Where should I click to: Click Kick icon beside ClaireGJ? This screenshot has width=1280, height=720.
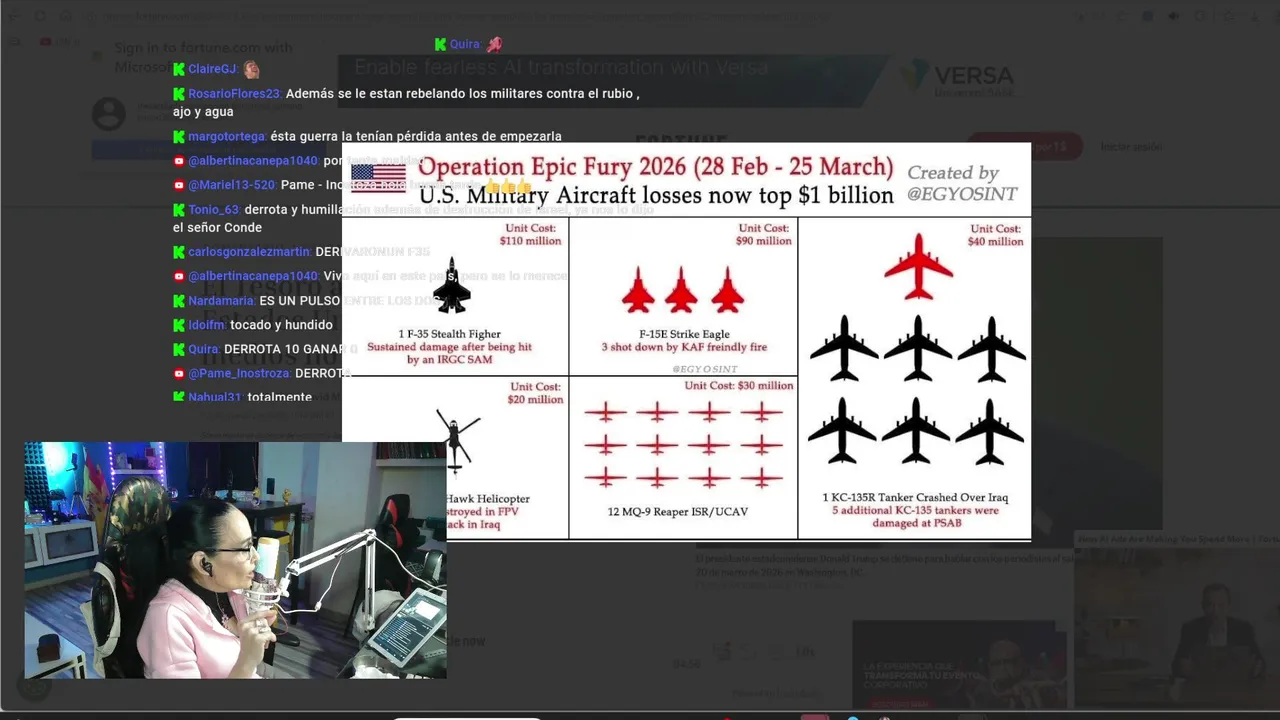coord(179,69)
